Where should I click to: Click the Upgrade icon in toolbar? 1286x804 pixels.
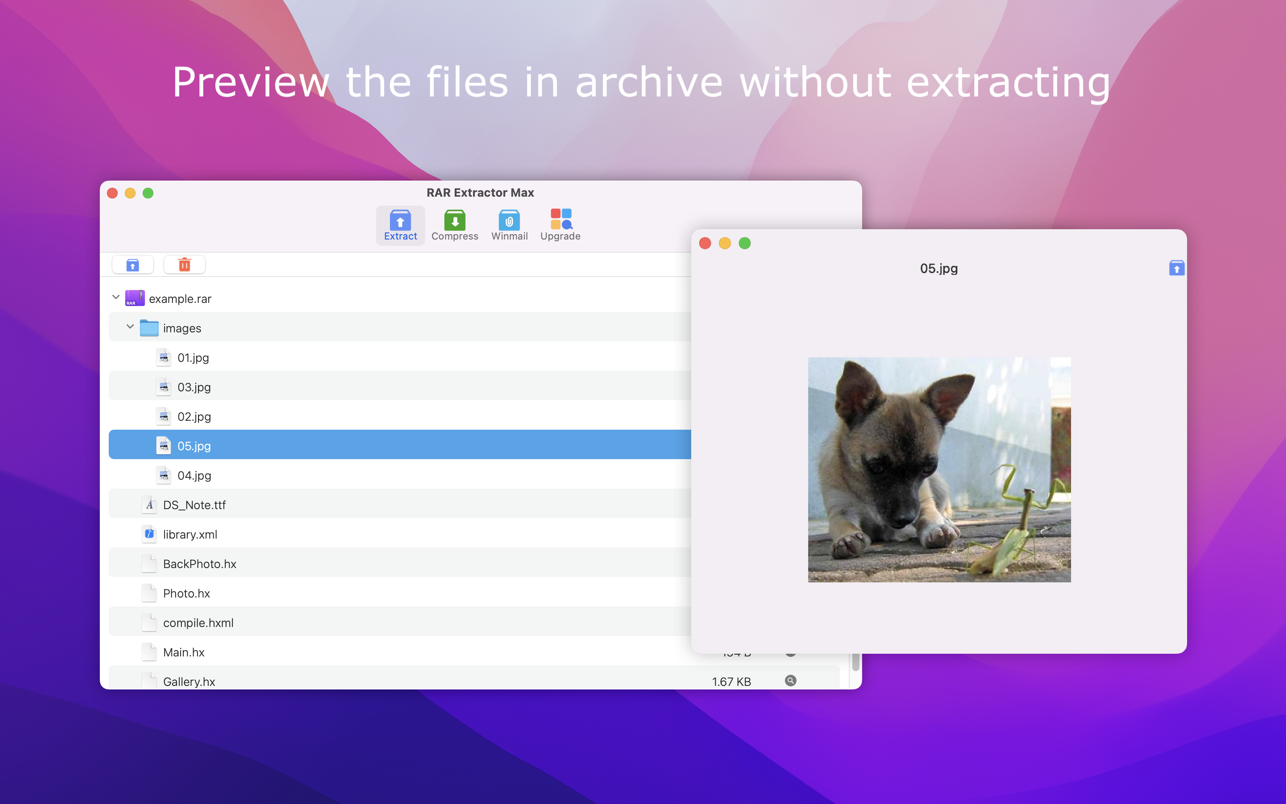coord(560,225)
